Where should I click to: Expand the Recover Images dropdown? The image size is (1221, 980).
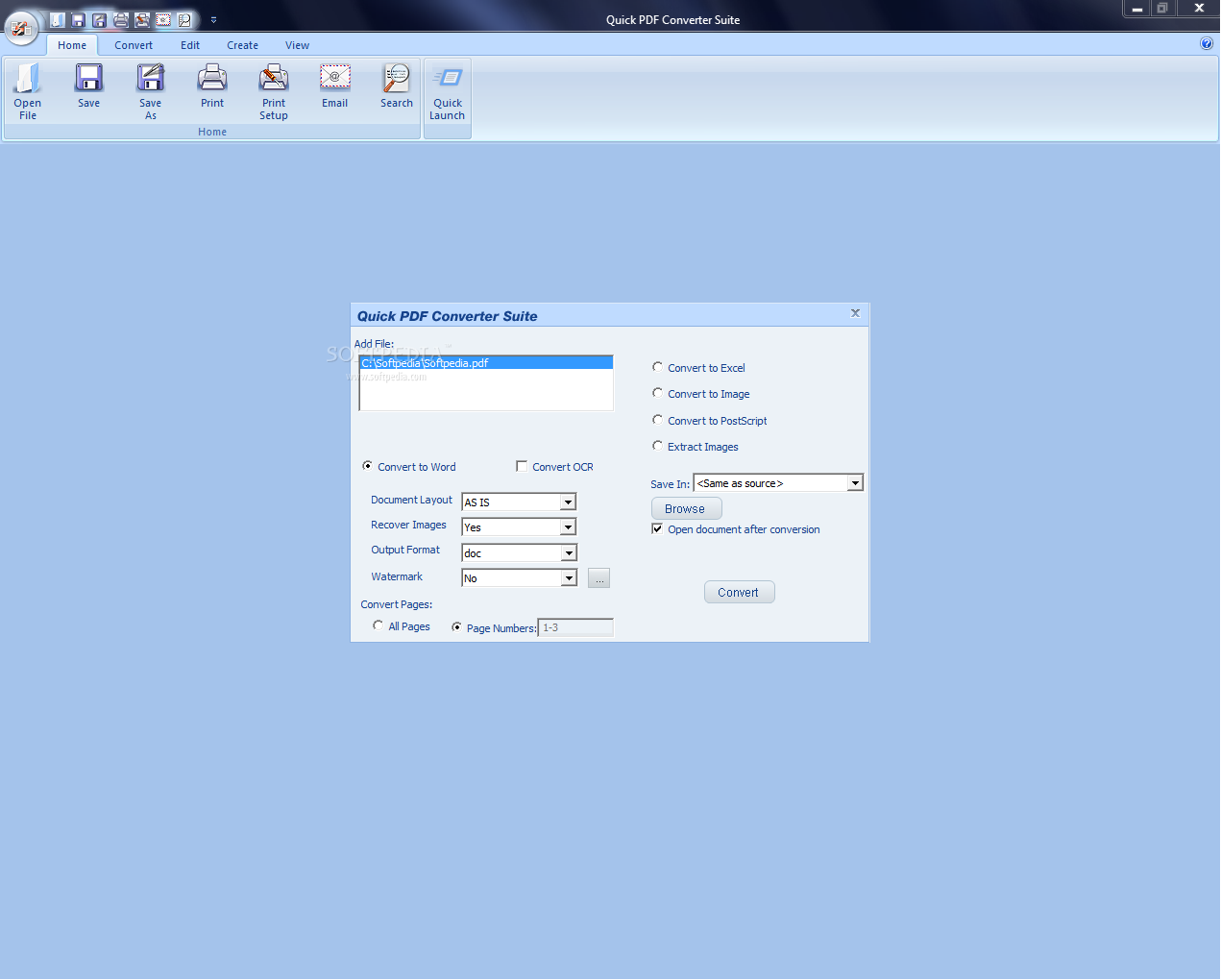(x=568, y=527)
